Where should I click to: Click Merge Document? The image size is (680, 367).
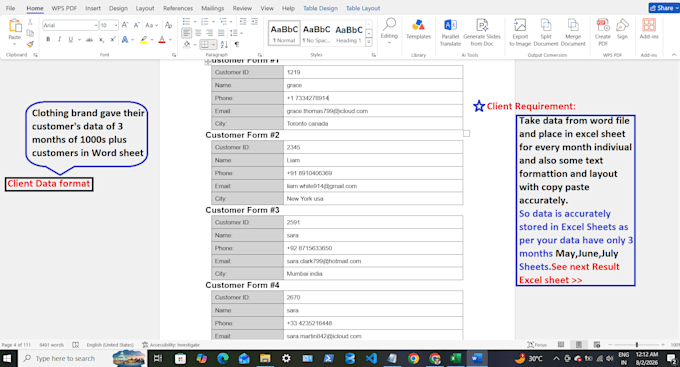(x=573, y=33)
